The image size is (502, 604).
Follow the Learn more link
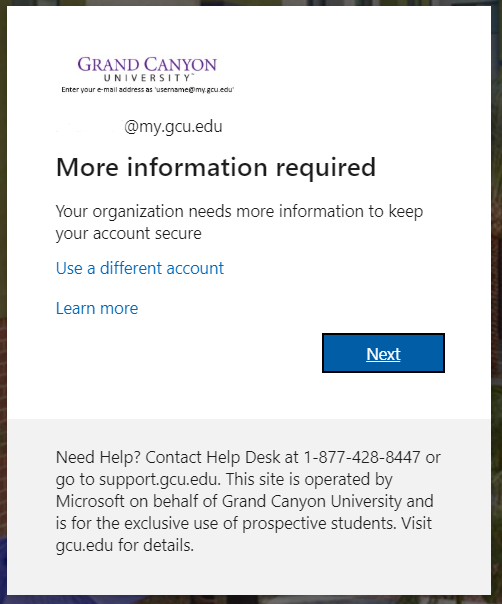point(97,308)
